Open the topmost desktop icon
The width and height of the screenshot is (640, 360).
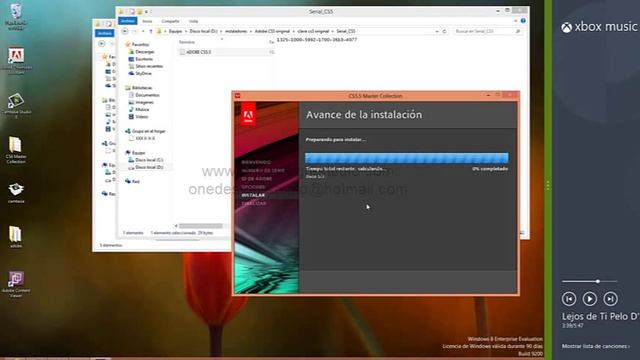point(16,16)
